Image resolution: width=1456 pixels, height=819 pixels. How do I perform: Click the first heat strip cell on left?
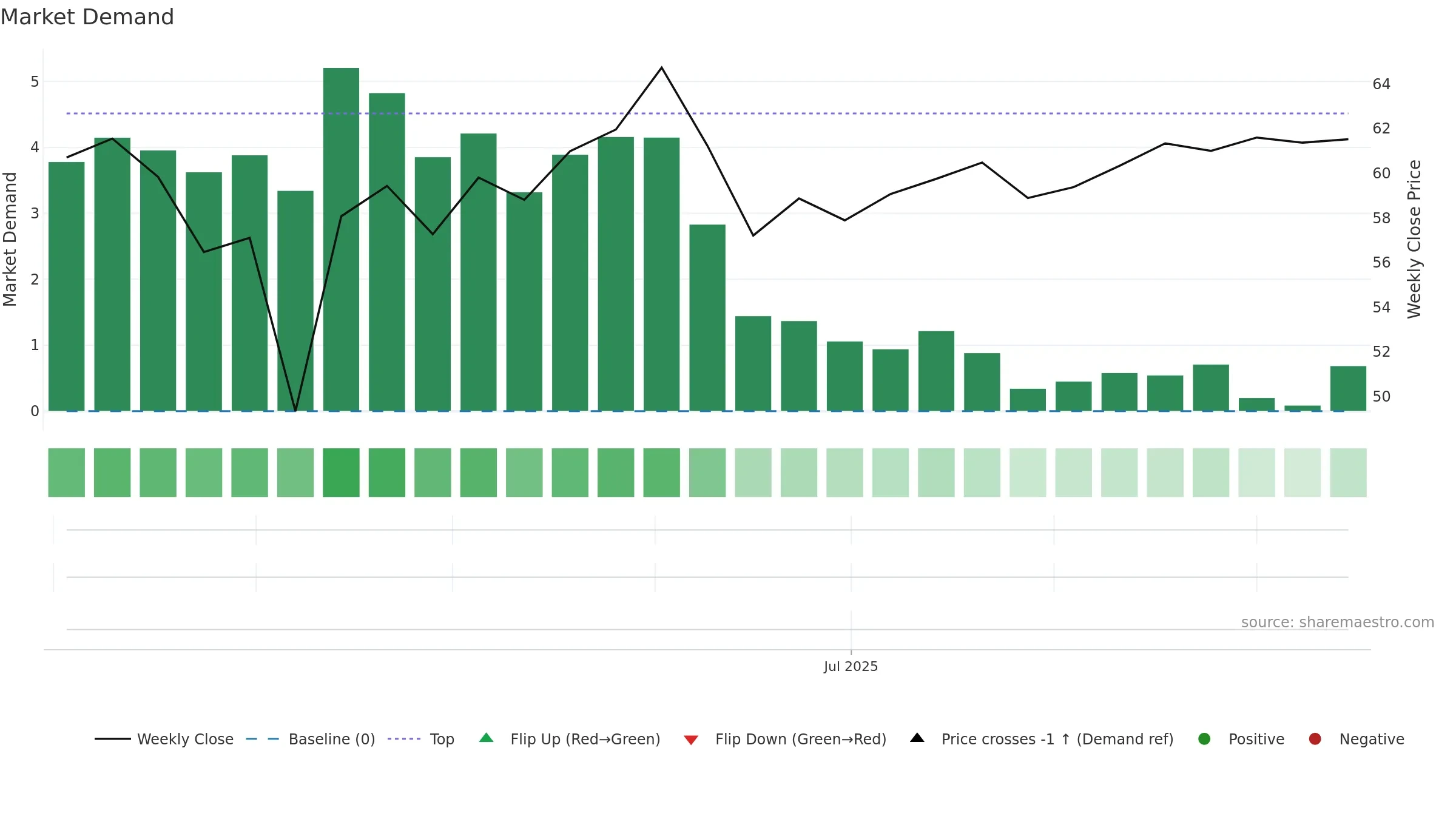pyautogui.click(x=67, y=473)
